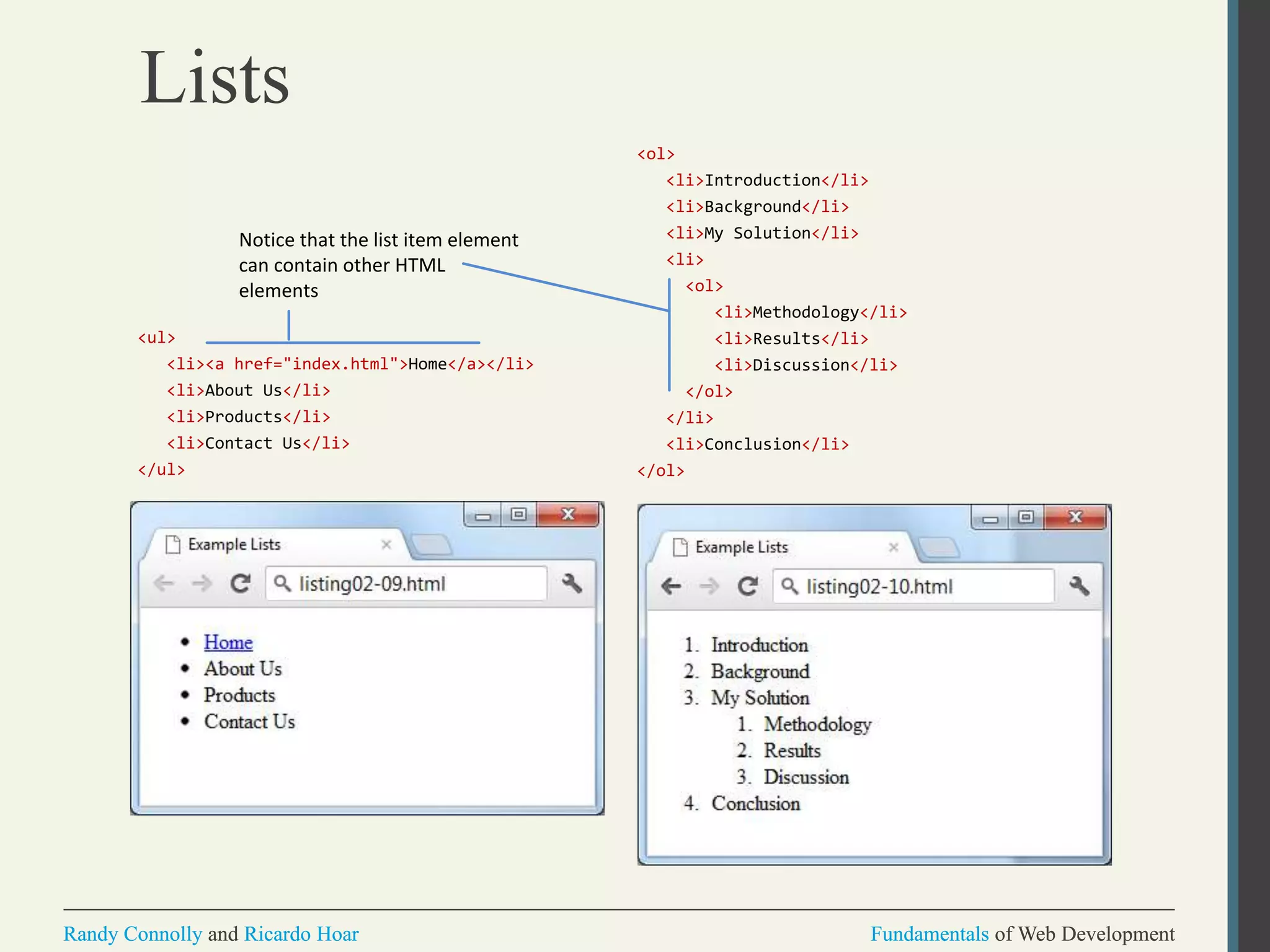This screenshot has width=1270, height=952.
Task: Click search icon in listing02-09 address bar
Action: click(282, 583)
